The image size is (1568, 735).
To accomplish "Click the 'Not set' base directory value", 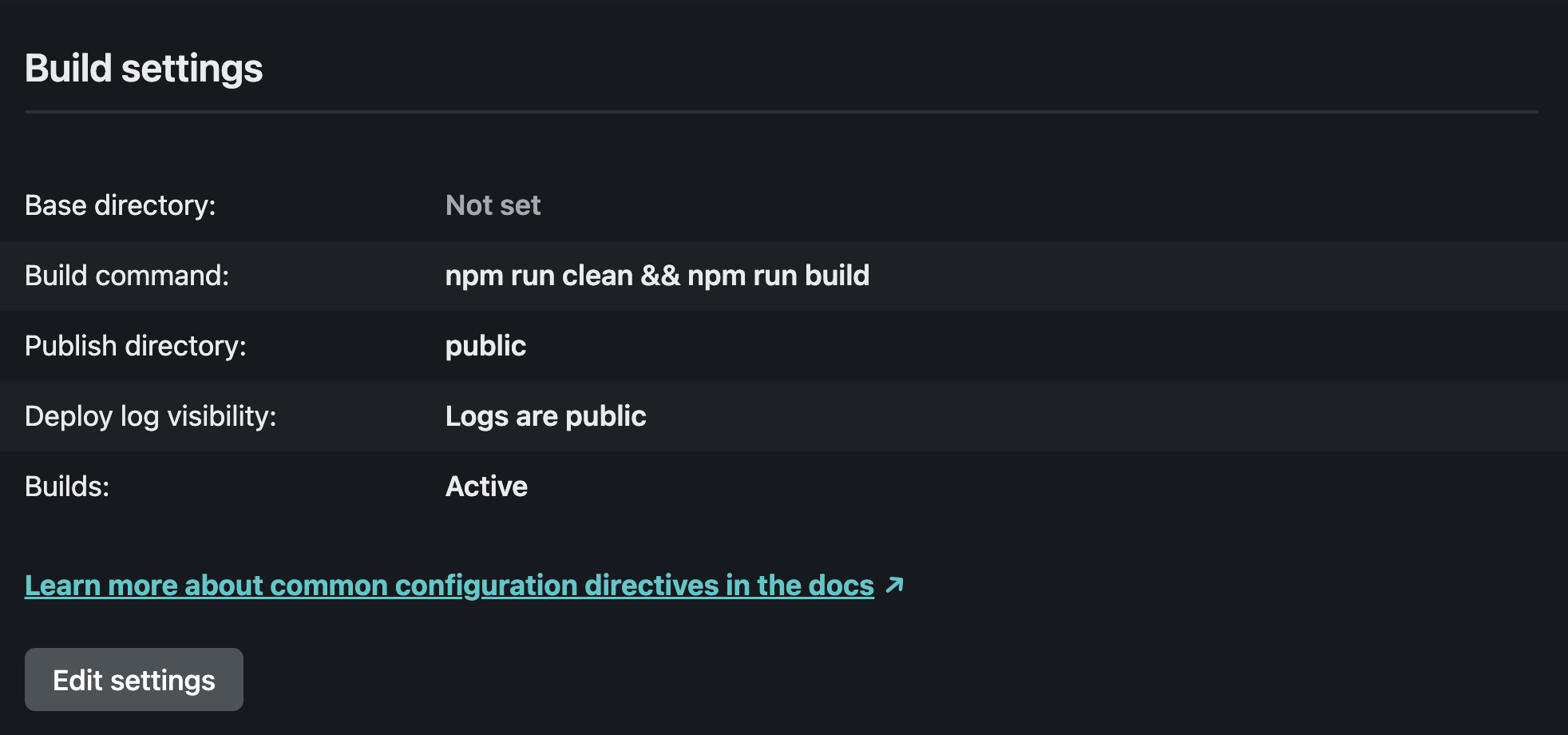I will pos(492,205).
